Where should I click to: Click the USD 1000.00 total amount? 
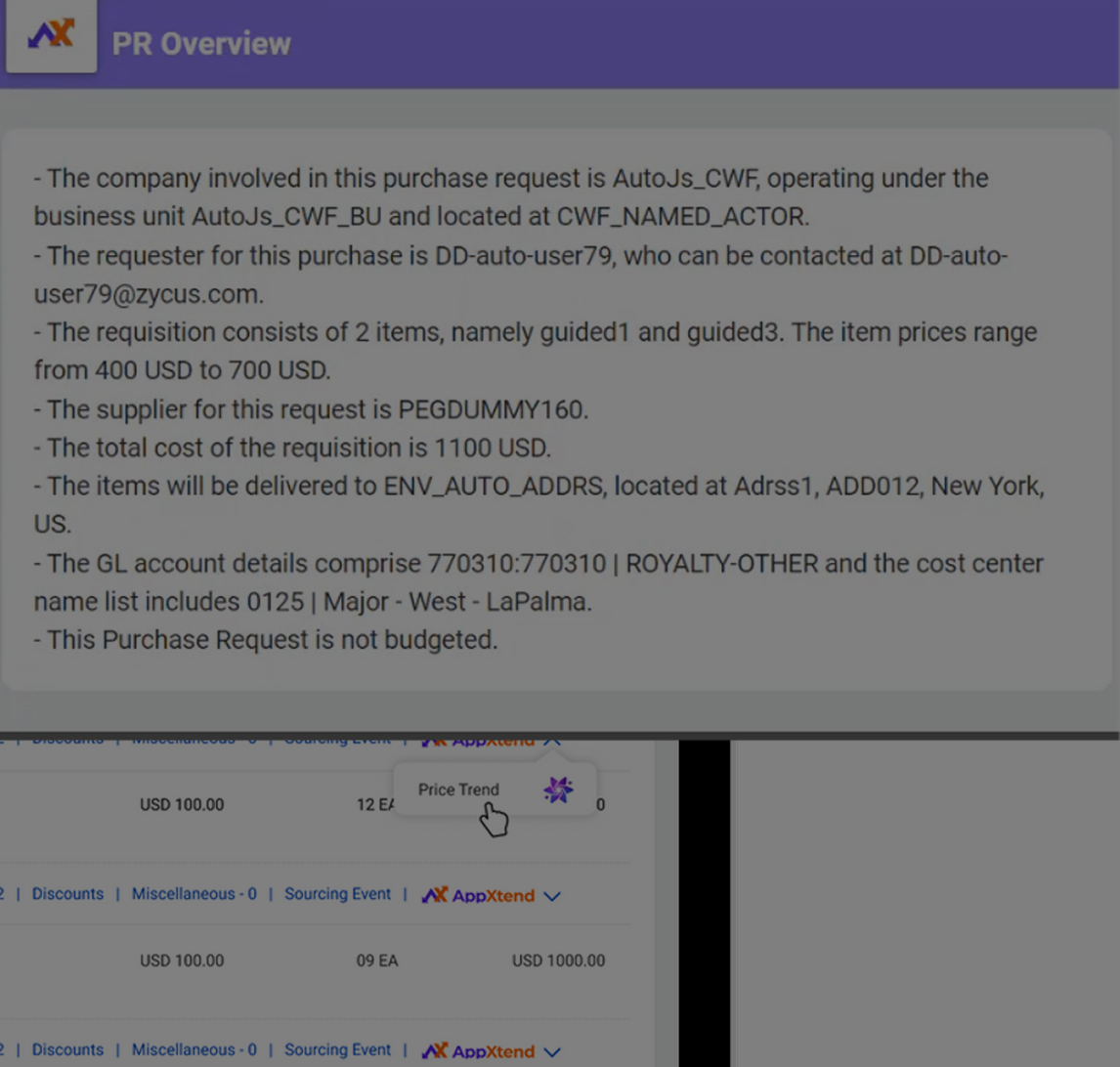coord(558,960)
